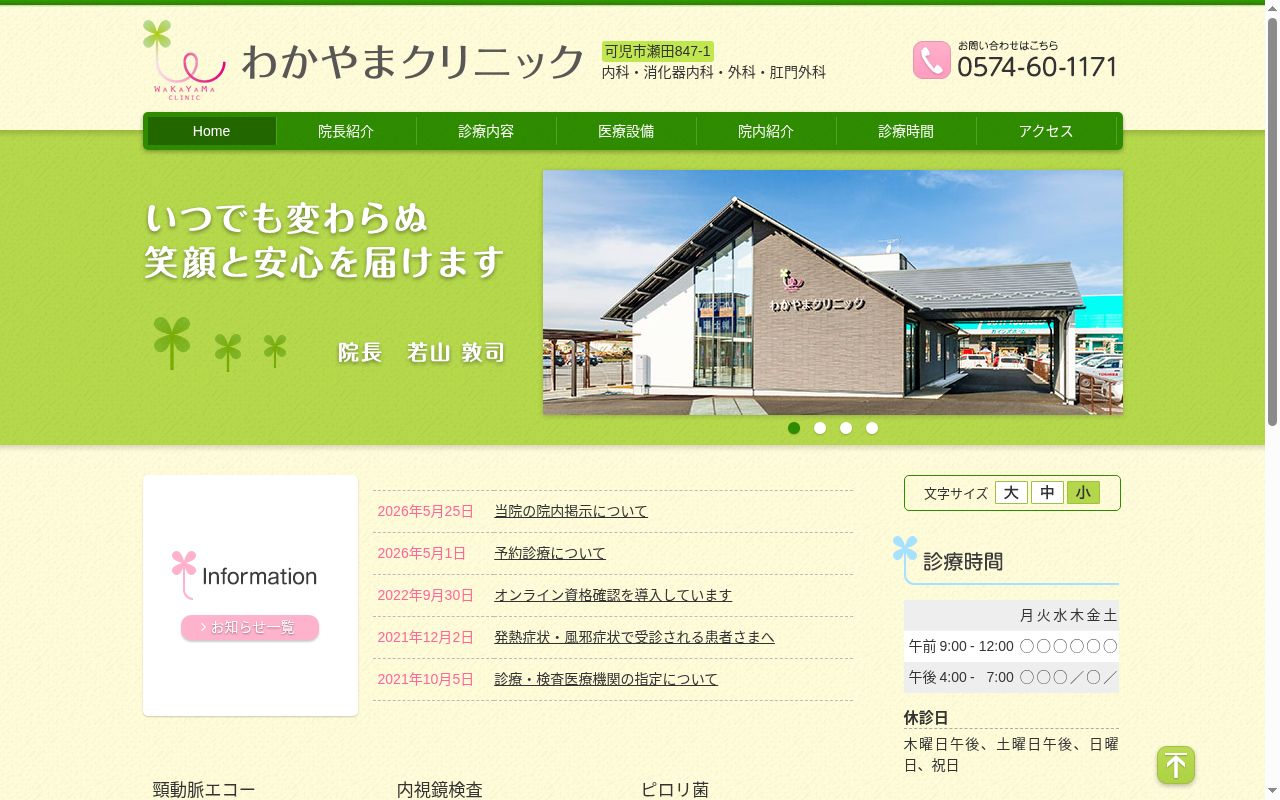1280x800 pixels.
Task: Open 当院の院内掲示について link
Action: click(x=571, y=511)
